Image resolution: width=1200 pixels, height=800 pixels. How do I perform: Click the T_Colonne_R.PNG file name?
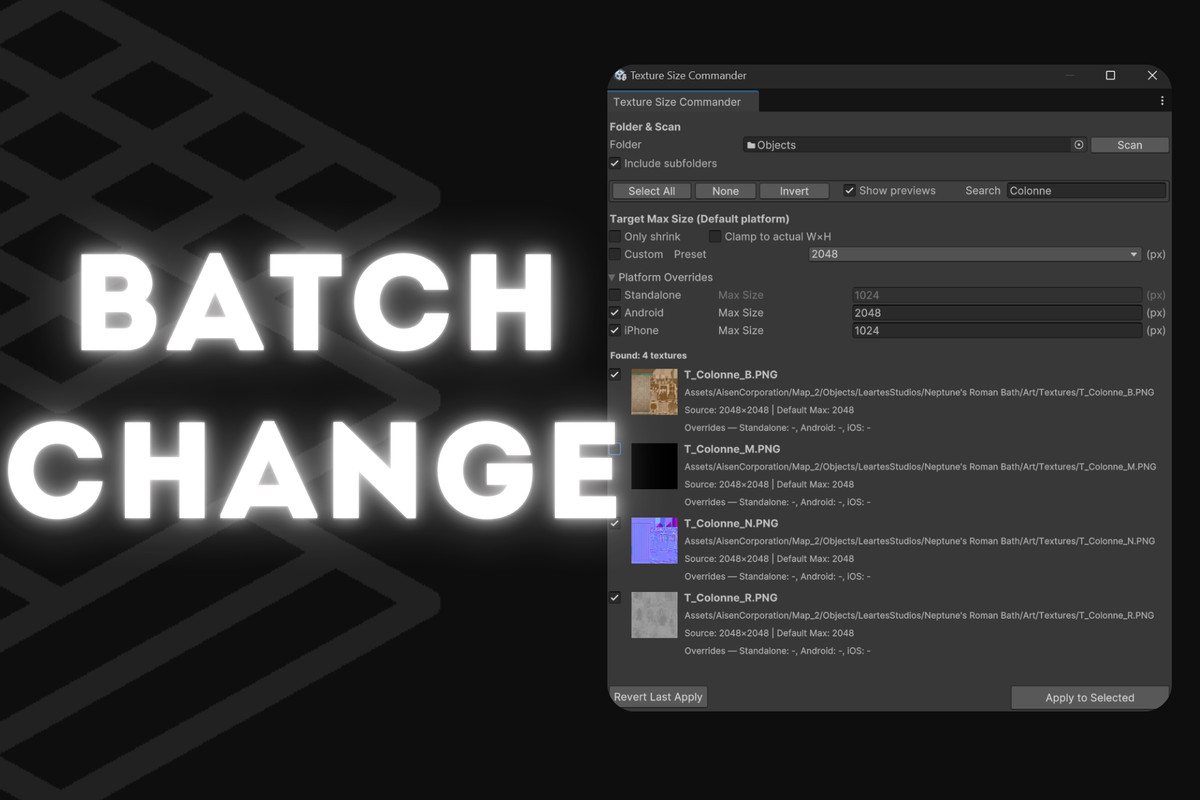click(731, 597)
